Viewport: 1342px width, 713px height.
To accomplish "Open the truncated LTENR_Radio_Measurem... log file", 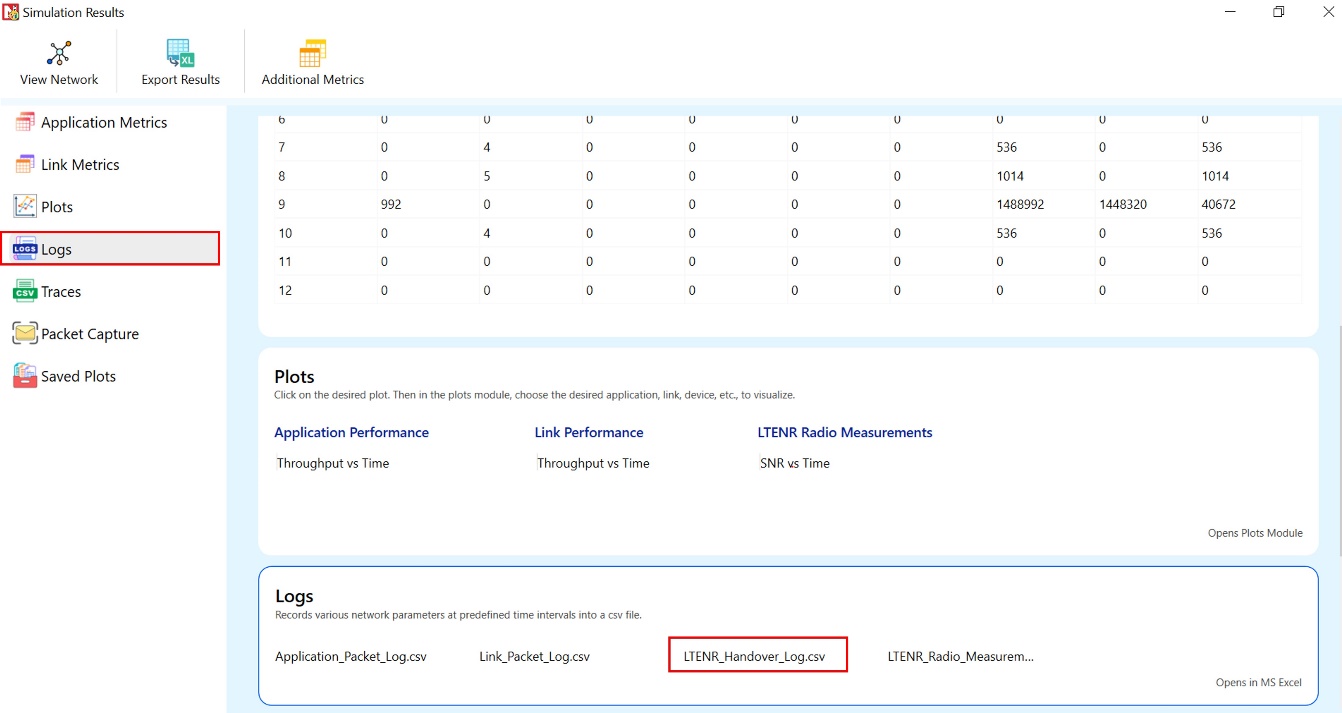I will [960, 657].
